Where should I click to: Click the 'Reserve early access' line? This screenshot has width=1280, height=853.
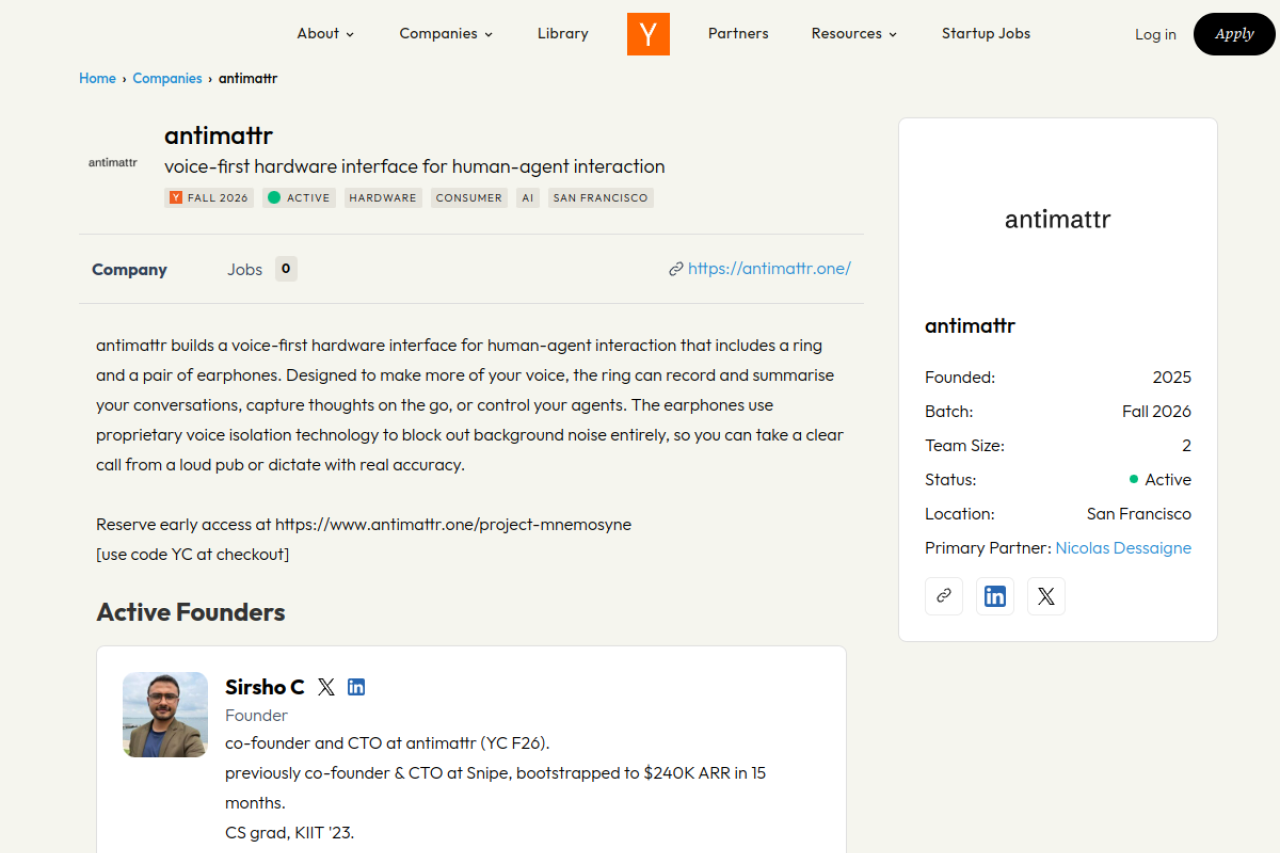pyautogui.click(x=364, y=524)
